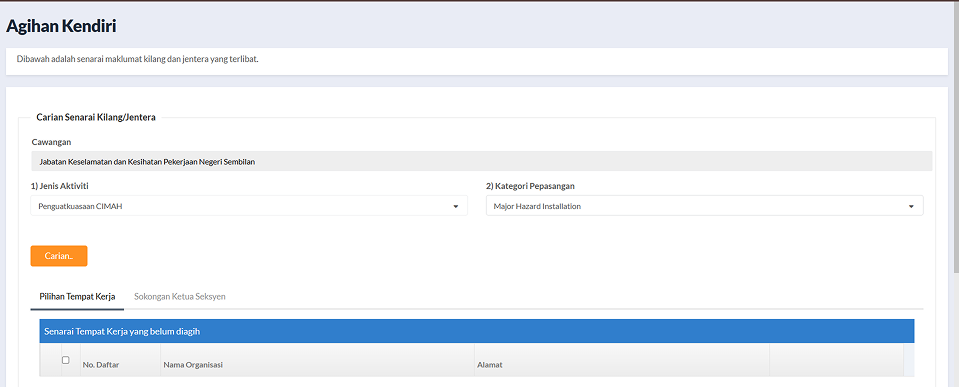The image size is (959, 387).
Task: Click the Carian Senarai Kilang/Jentera legend
Action: (96, 117)
